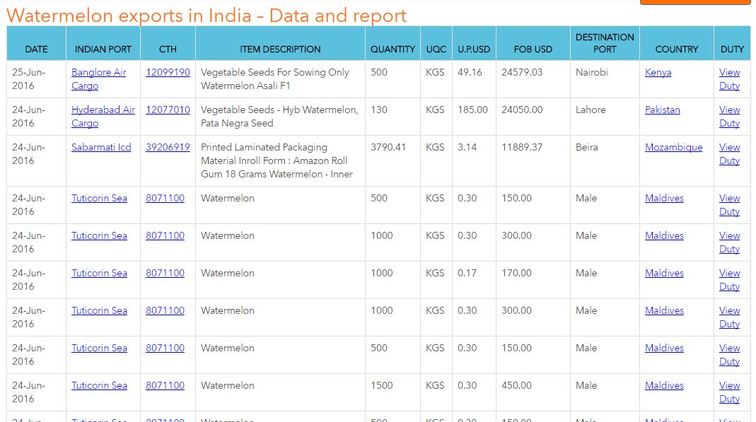Image resolution: width=756 pixels, height=422 pixels.
Task: Open CTH code 39206919 link
Action: point(168,147)
